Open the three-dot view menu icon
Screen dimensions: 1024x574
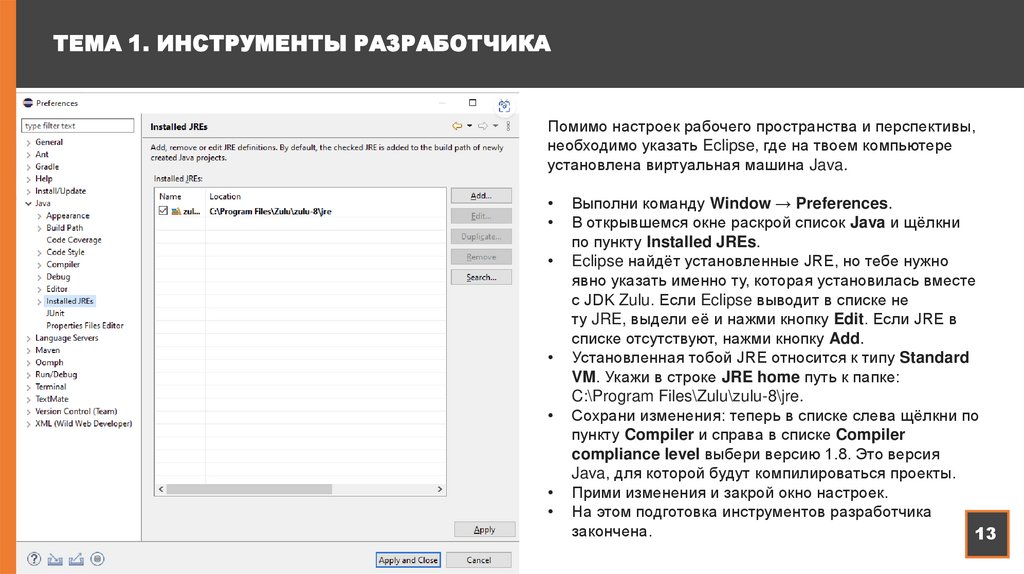[x=508, y=126]
